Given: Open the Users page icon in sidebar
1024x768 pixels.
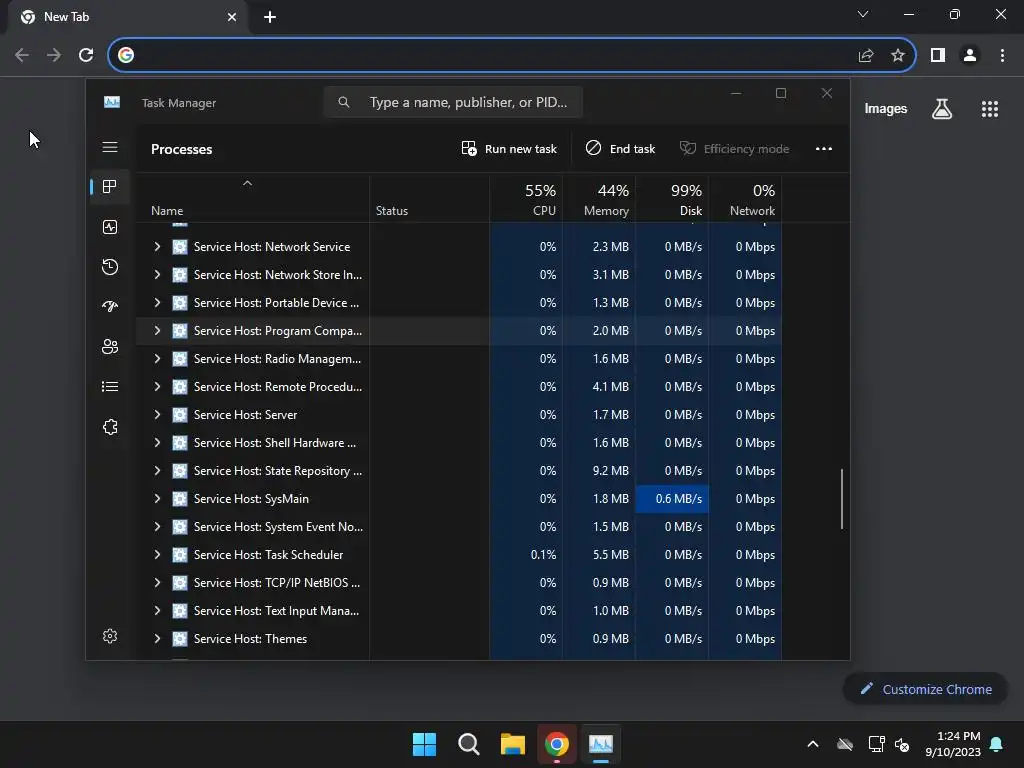Looking at the screenshot, I should click(x=110, y=346).
